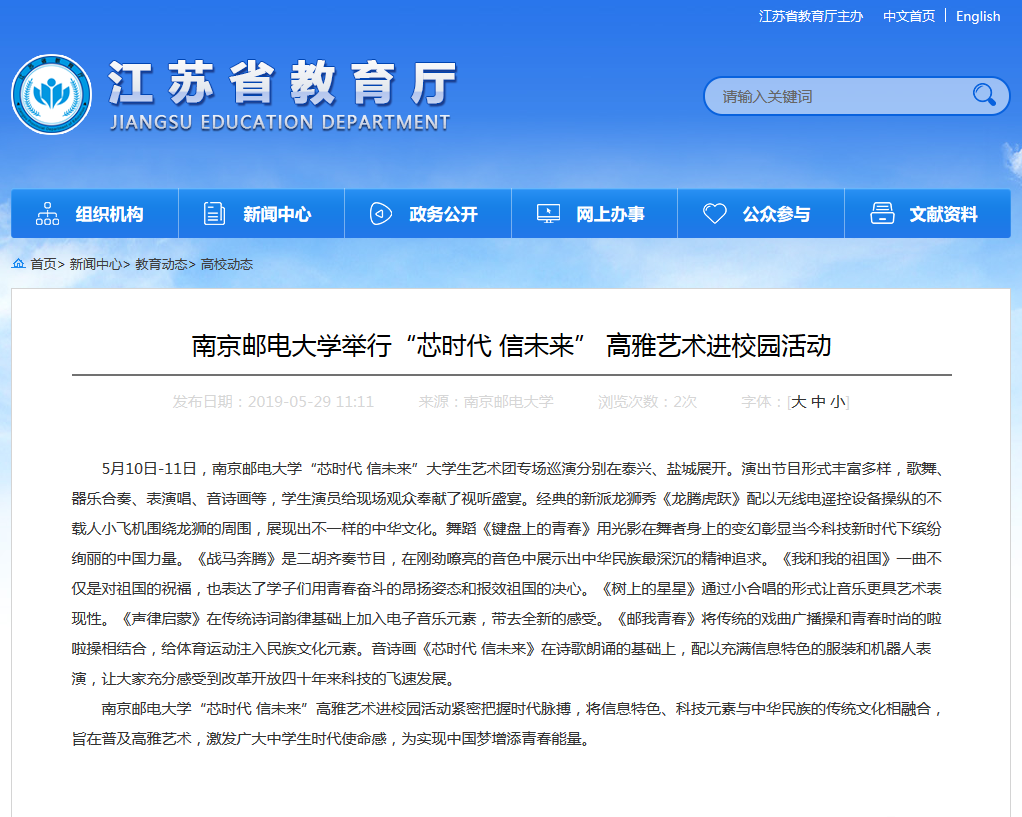Click the 文献资料 printer icon
Viewport: 1022px width, 817px height.
(x=882, y=214)
